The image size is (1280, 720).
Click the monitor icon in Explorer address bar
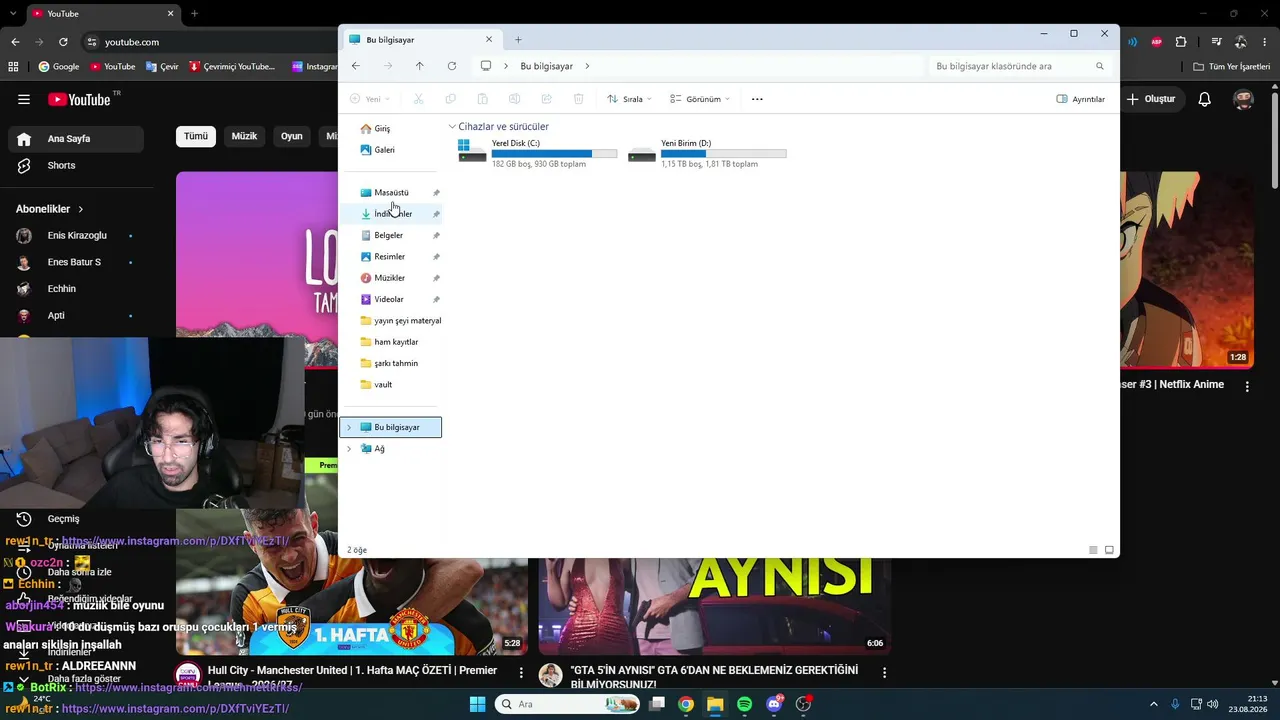(x=486, y=66)
